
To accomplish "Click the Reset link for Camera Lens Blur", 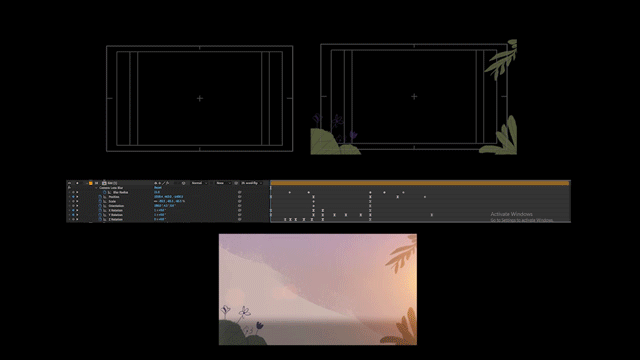I will click(x=158, y=188).
